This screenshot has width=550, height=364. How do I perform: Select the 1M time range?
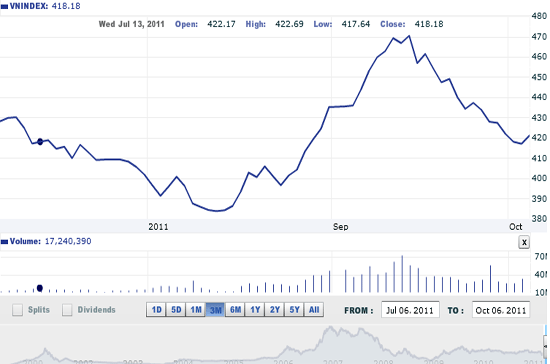[x=196, y=310]
